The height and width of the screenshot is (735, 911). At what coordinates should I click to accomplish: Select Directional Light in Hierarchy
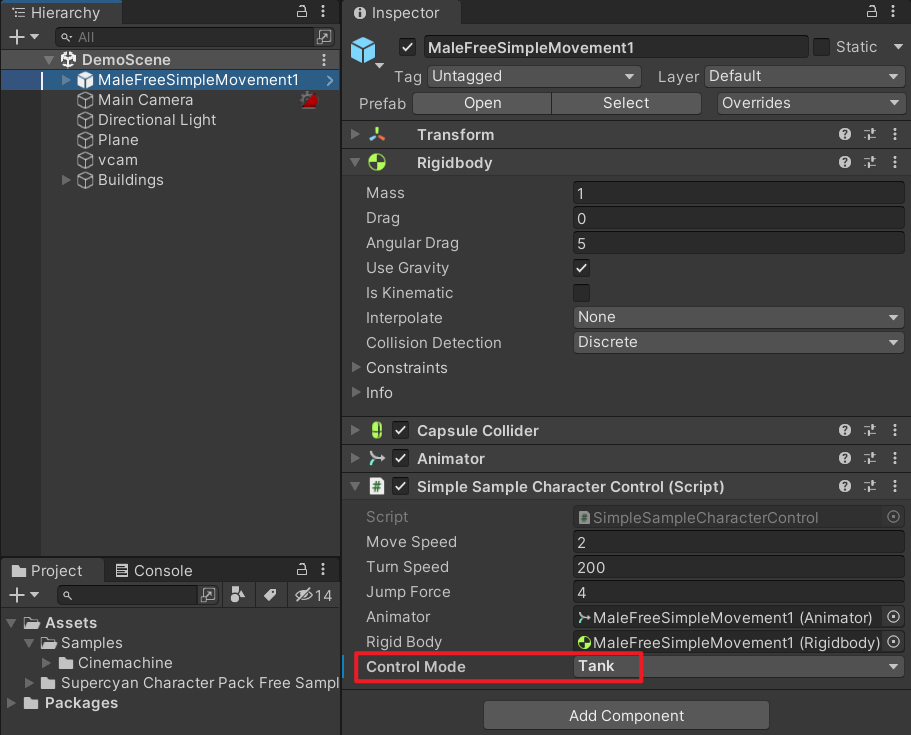(157, 120)
